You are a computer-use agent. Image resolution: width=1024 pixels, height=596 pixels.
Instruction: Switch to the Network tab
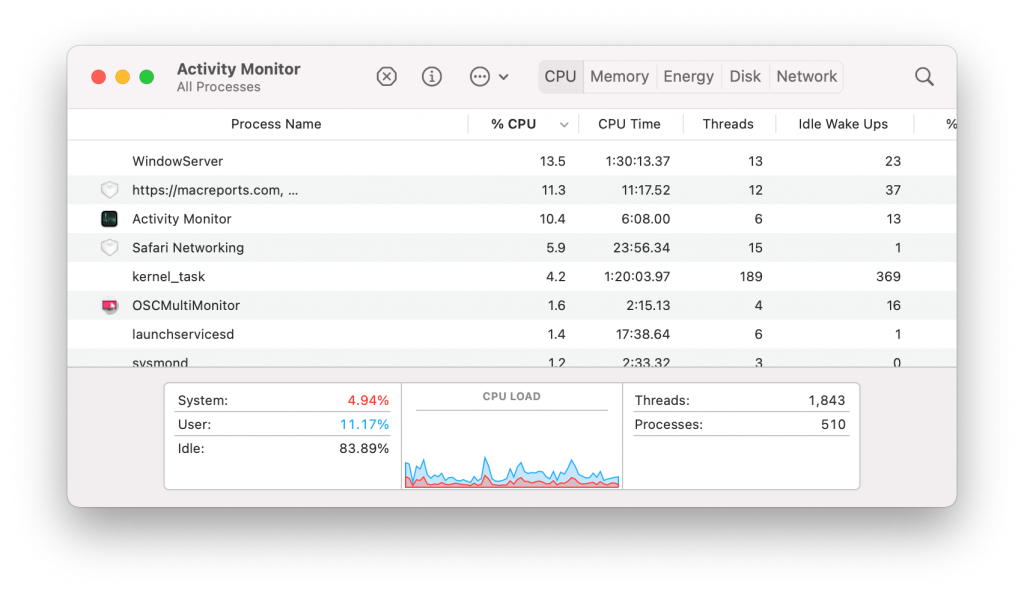[807, 76]
